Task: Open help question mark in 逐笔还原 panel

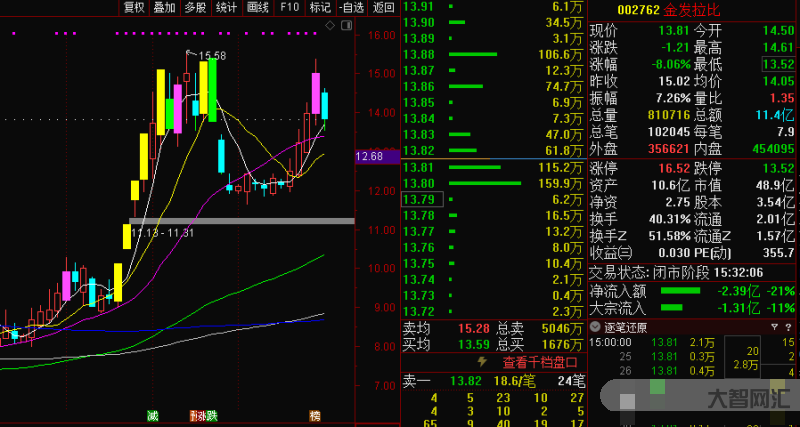Action: pyautogui.click(x=789, y=326)
